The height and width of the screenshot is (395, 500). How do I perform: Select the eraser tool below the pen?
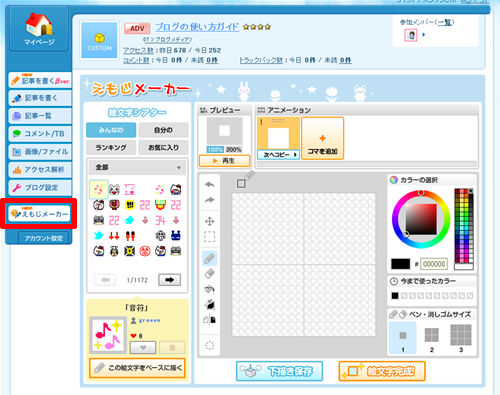[x=210, y=274]
